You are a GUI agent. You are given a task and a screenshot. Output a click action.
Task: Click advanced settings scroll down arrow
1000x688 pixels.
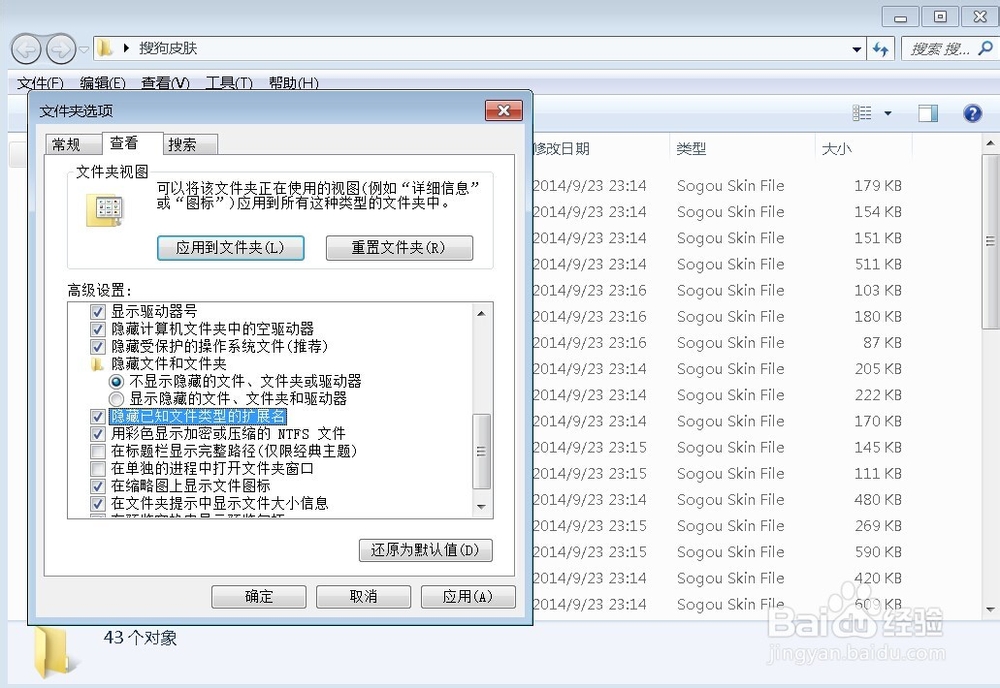click(x=482, y=507)
